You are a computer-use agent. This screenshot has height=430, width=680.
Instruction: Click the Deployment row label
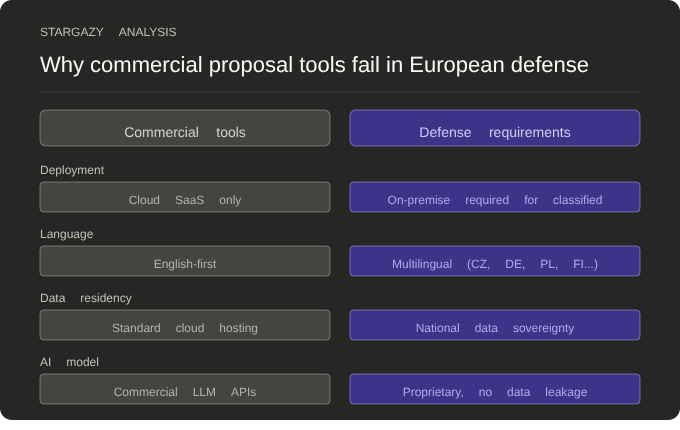click(72, 170)
